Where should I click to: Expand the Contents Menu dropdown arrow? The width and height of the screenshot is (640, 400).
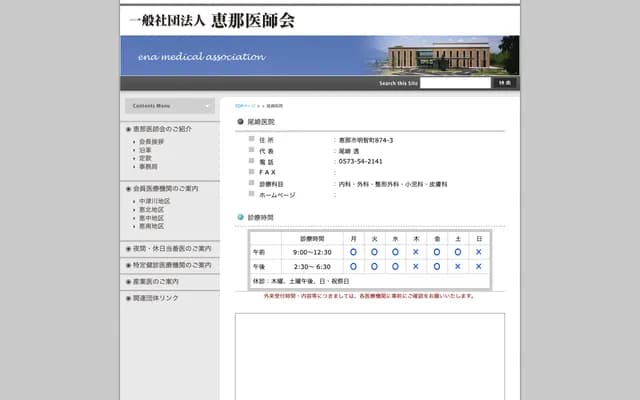tap(207, 106)
